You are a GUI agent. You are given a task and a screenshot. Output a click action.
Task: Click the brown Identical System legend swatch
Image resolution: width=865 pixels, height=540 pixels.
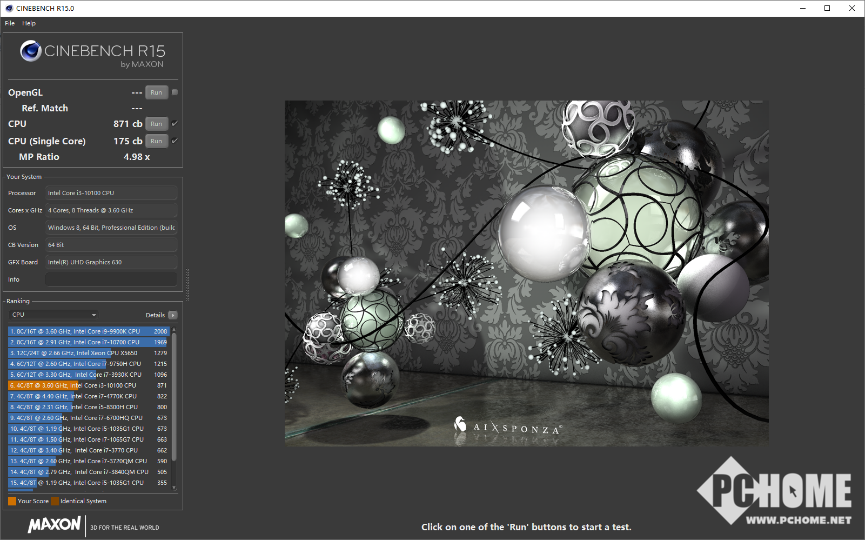pos(55,501)
